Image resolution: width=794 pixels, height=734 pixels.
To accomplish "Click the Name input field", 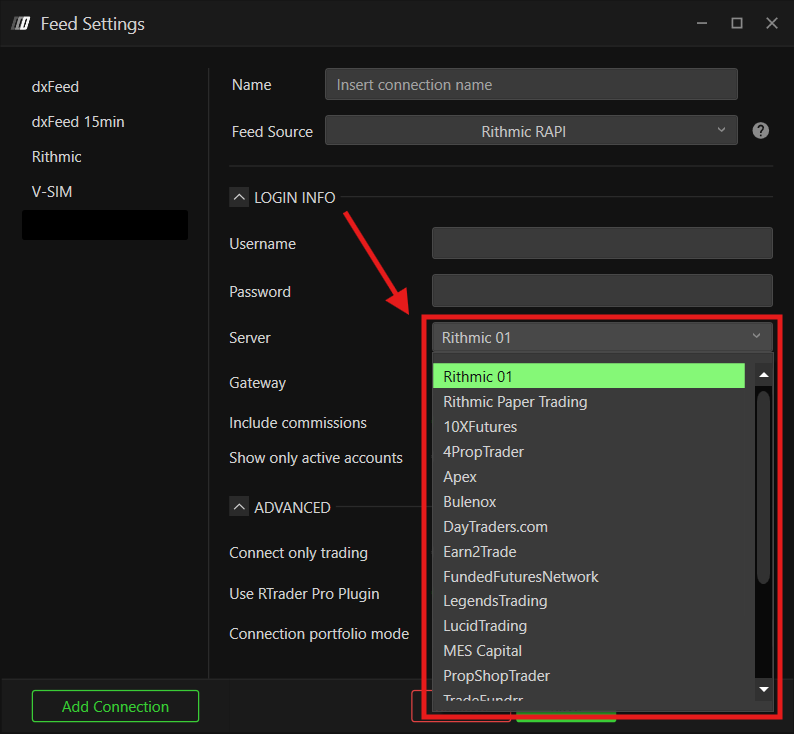I will tap(531, 84).
